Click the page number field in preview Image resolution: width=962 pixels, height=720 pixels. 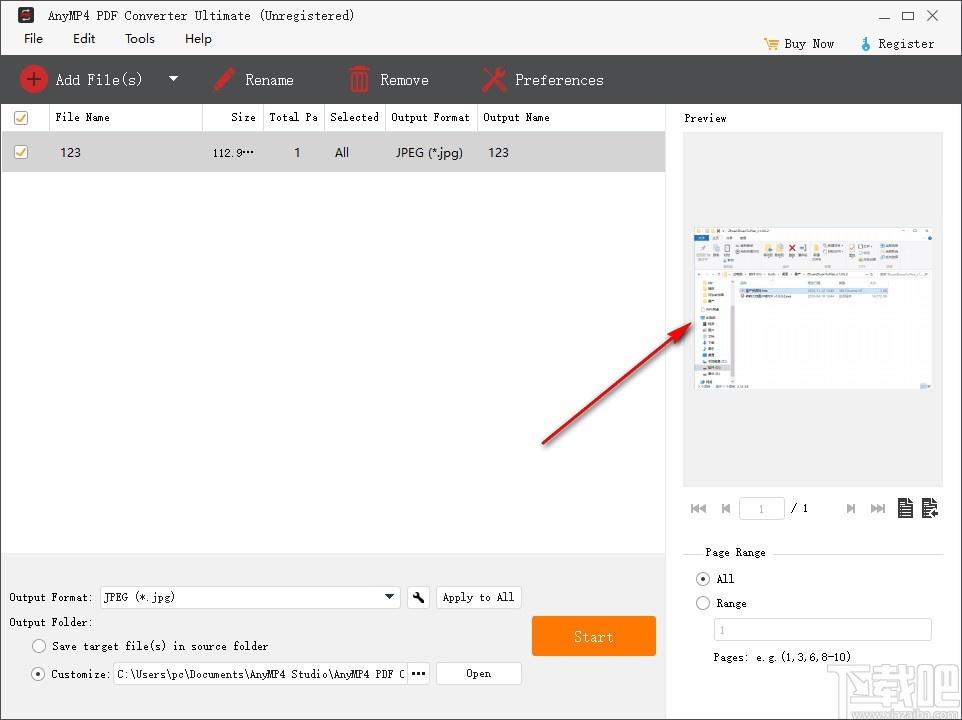pyautogui.click(x=762, y=508)
